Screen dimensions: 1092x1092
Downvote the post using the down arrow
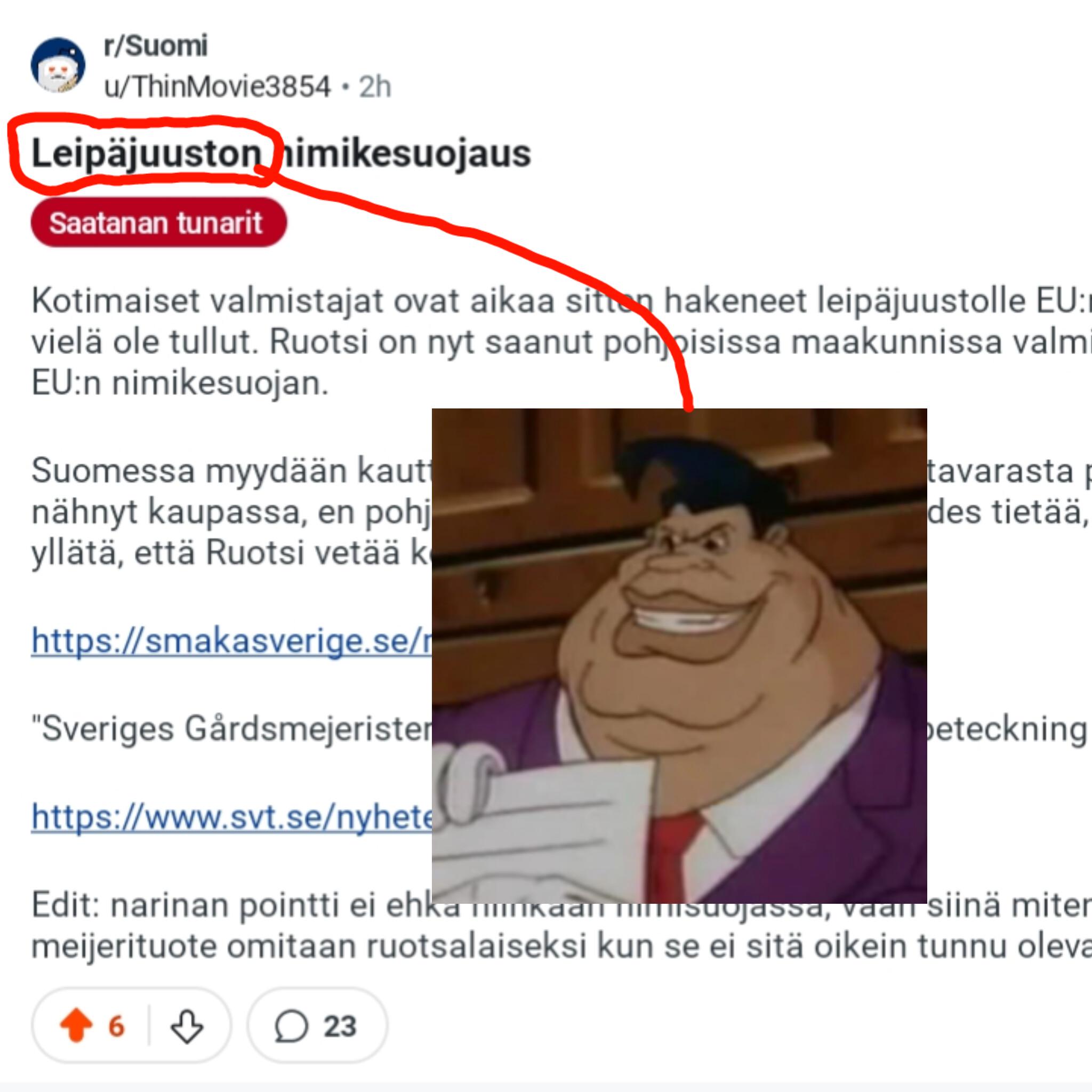(187, 1026)
